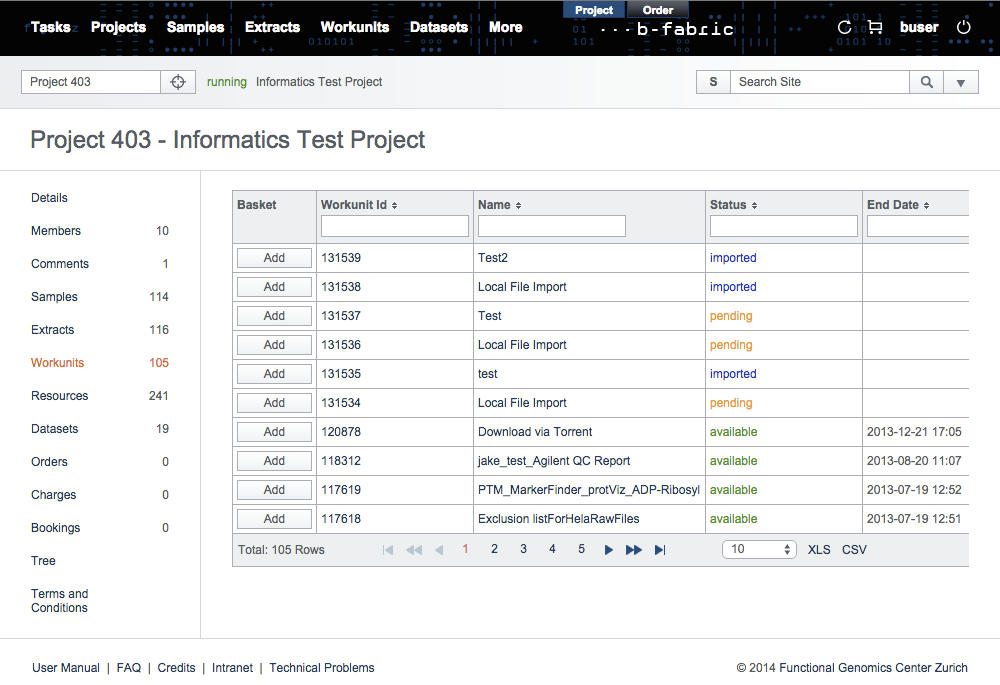Open the Projects menu
1000x685 pixels.
tap(119, 27)
